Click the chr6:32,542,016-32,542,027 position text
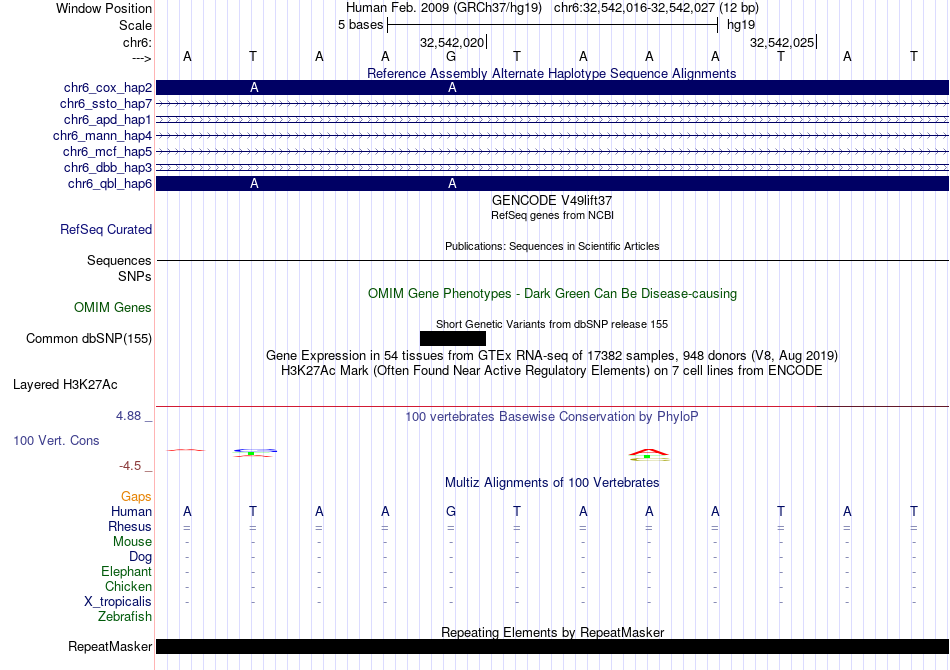 (656, 8)
